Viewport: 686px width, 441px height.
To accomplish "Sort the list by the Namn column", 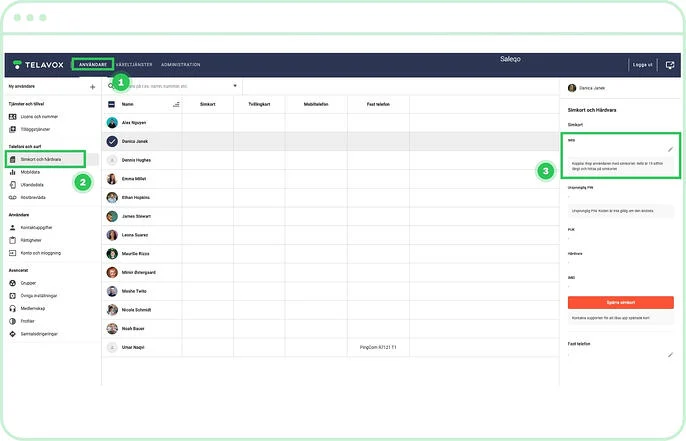I will 127,104.
